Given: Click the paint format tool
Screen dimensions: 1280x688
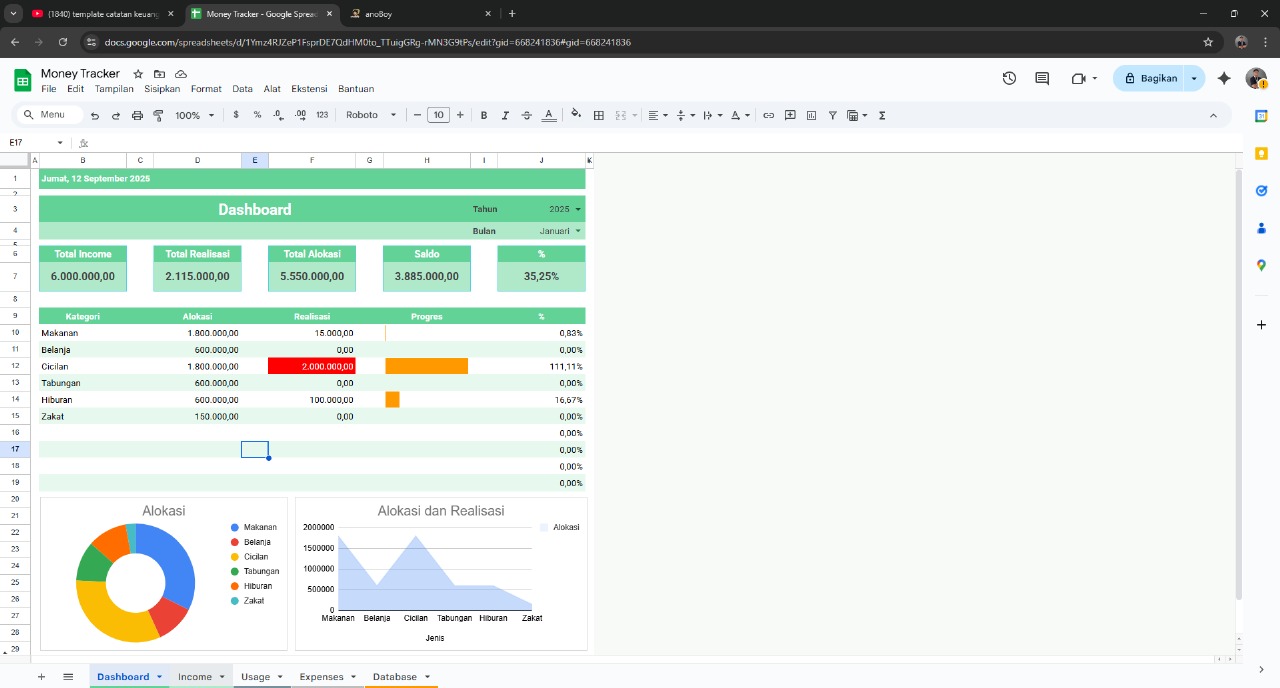Looking at the screenshot, I should click(x=158, y=115).
